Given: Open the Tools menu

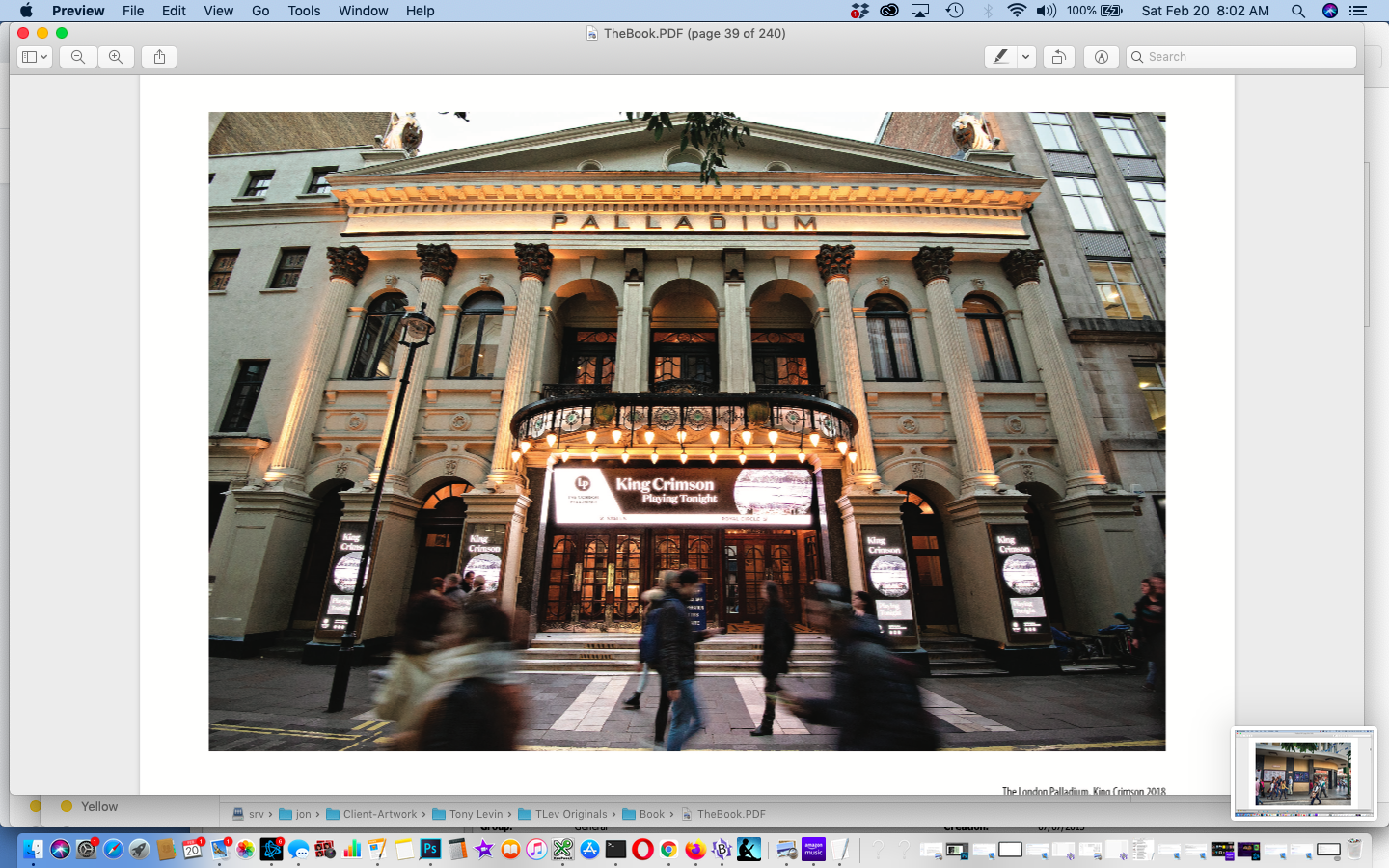Looking at the screenshot, I should [x=304, y=11].
